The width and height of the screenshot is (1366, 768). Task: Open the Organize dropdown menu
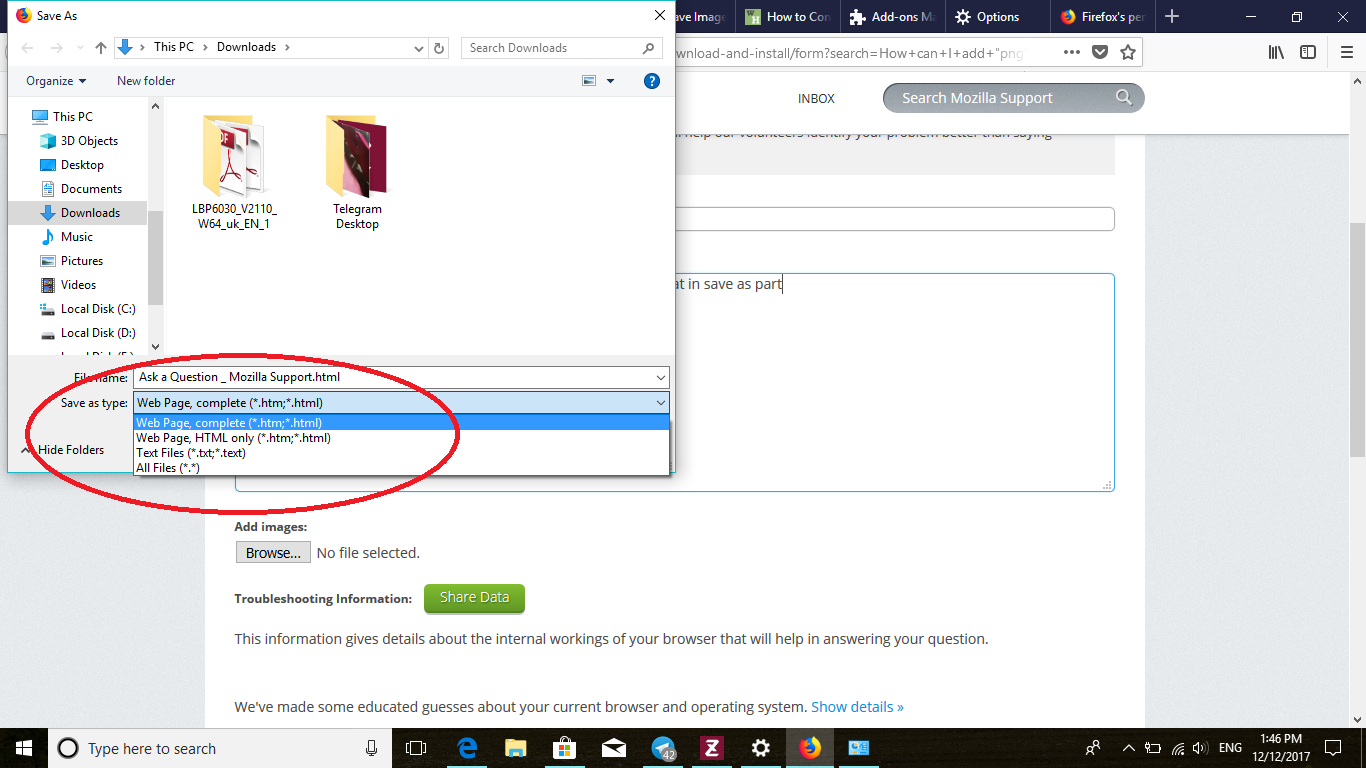[x=56, y=81]
